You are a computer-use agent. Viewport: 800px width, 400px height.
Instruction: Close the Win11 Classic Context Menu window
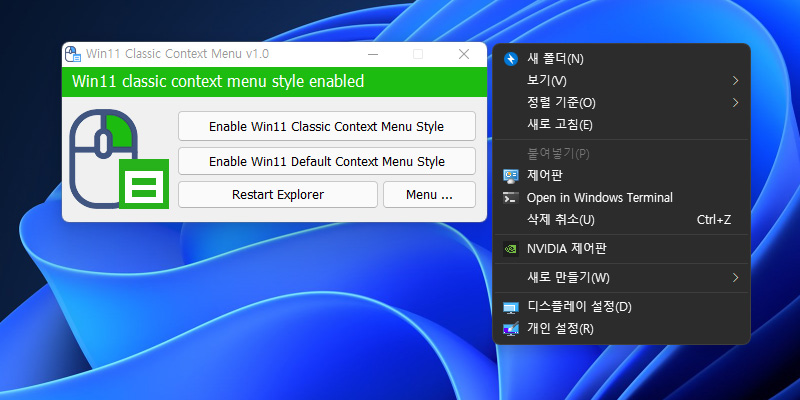coord(464,54)
